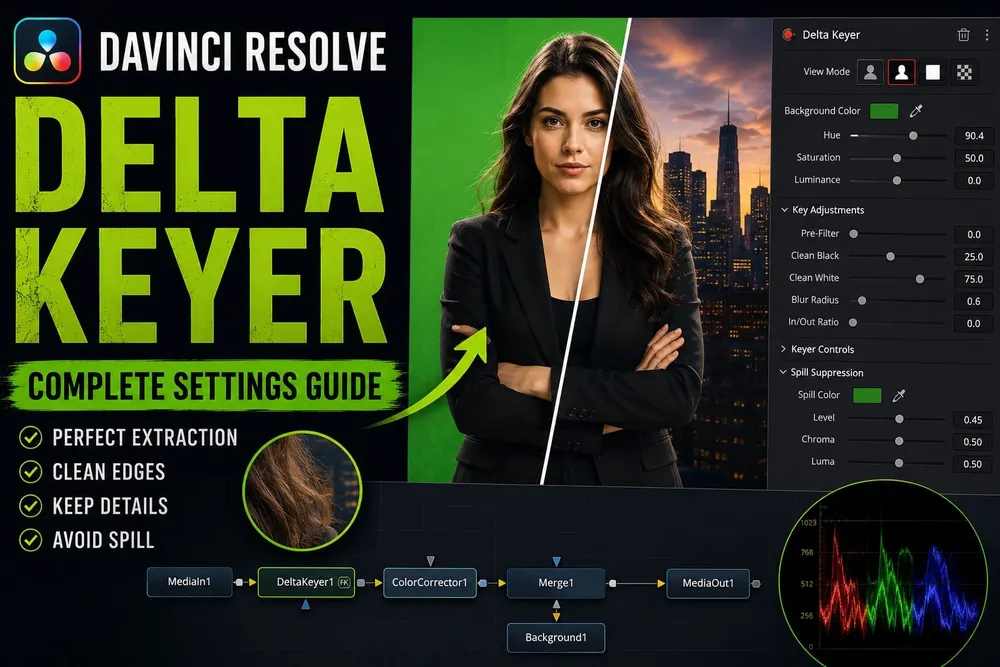This screenshot has width=1000, height=667.
Task: Select the Merge1 node
Action: pos(556,583)
